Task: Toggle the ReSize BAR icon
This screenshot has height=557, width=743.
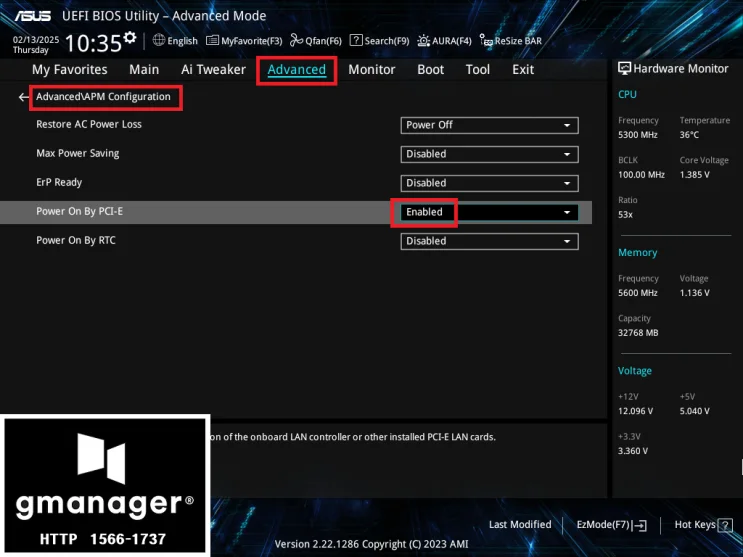Action: tap(486, 41)
